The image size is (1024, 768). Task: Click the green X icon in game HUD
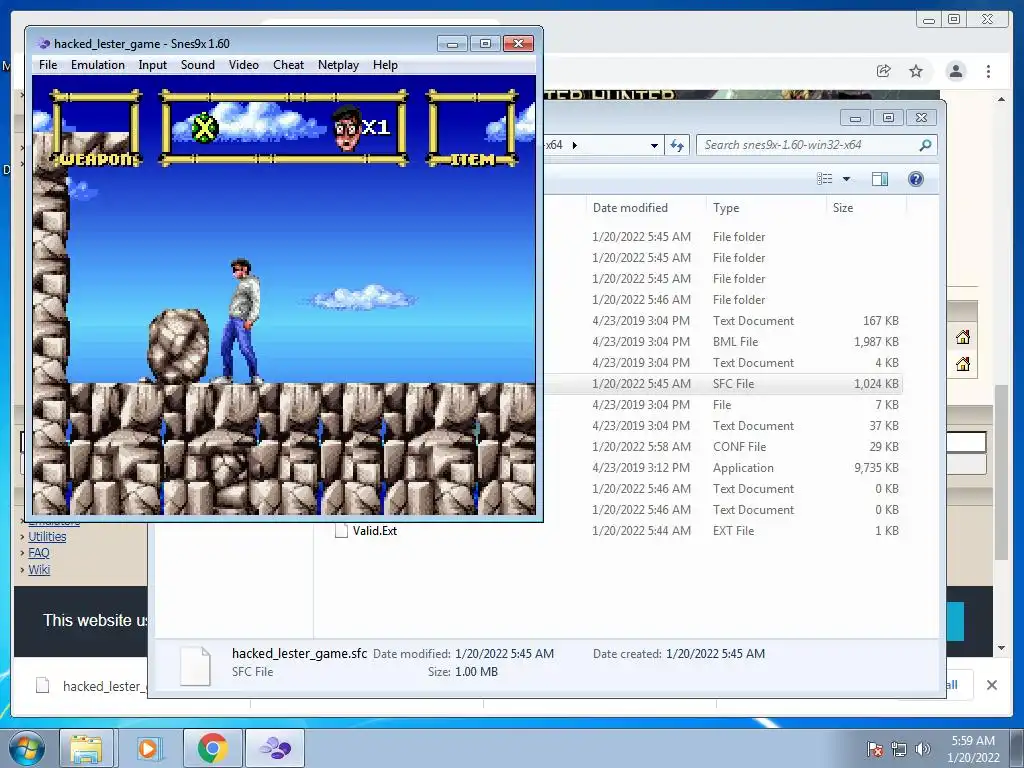point(204,127)
